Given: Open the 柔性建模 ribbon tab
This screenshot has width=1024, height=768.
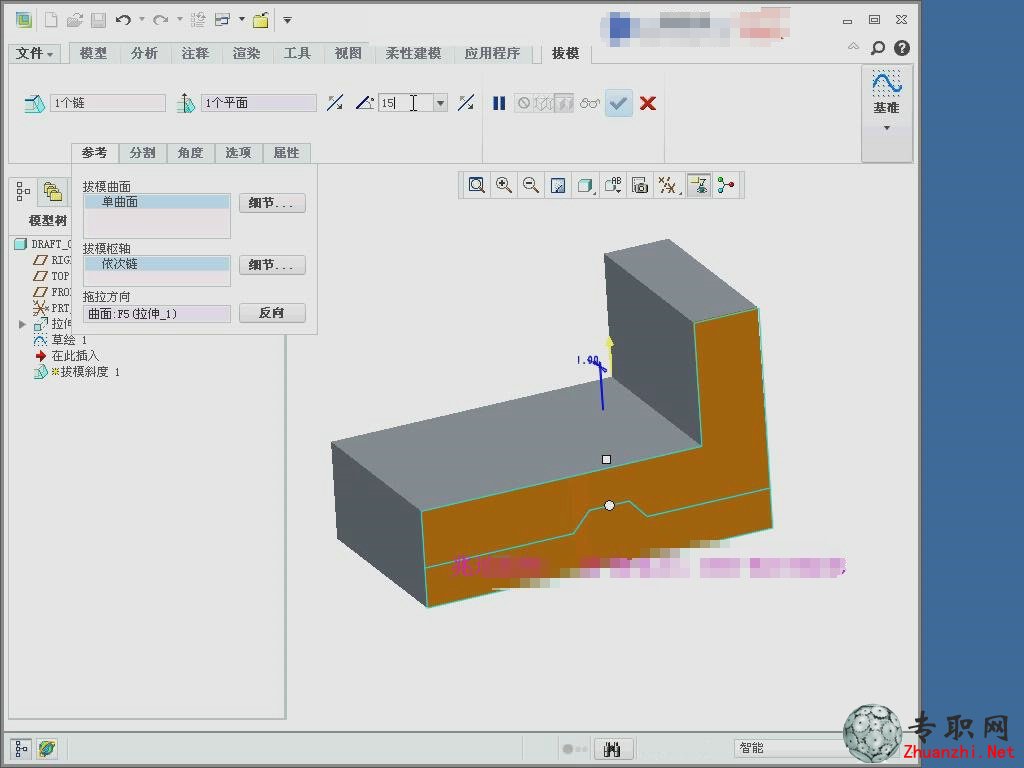Looking at the screenshot, I should pos(413,53).
